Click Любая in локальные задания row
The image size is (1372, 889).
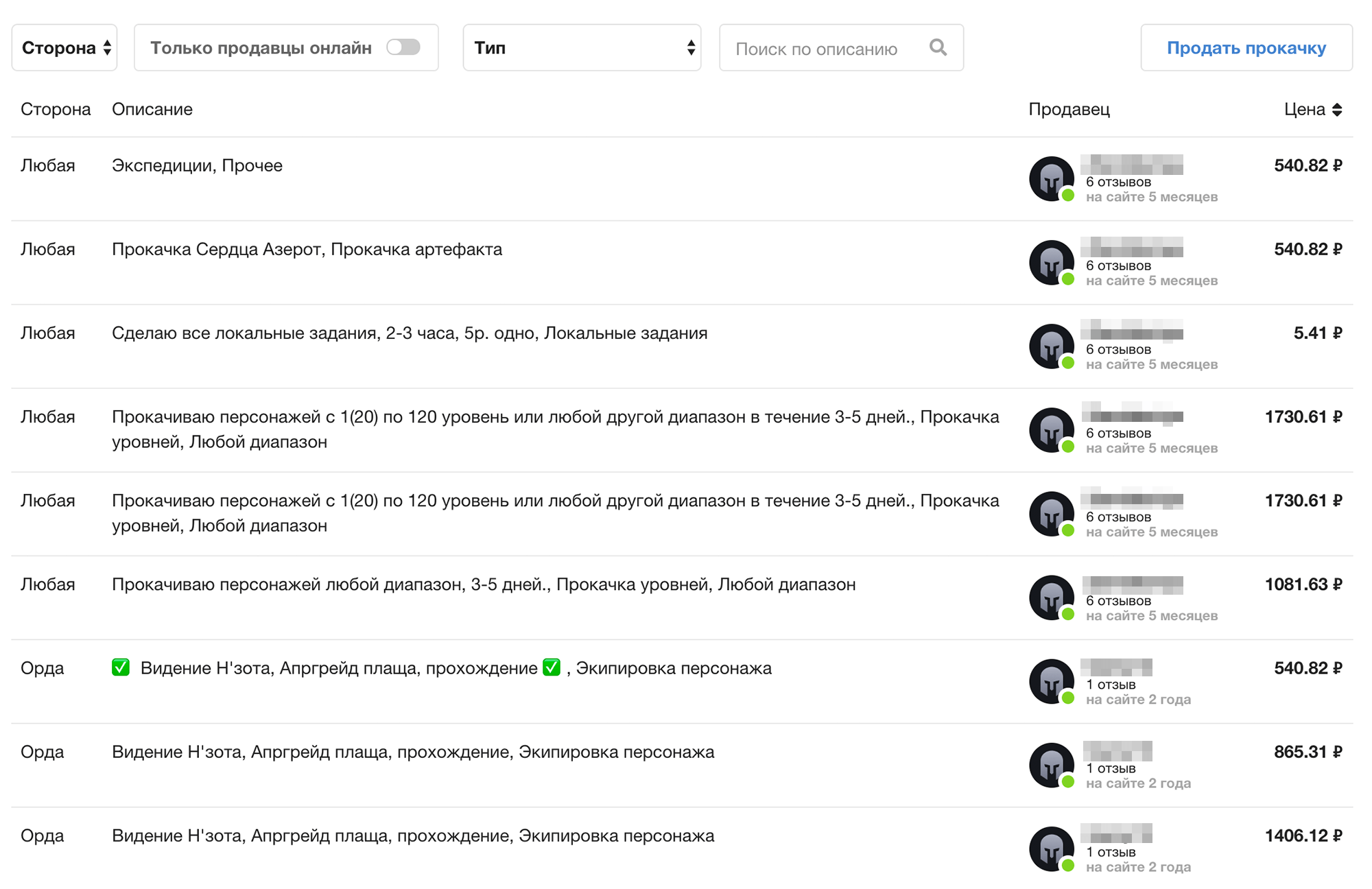tap(47, 333)
